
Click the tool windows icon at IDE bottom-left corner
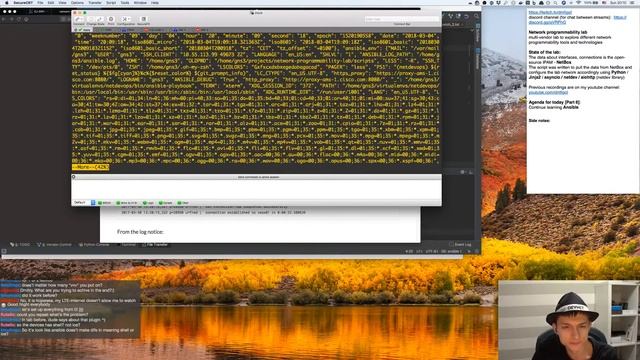click(4, 251)
